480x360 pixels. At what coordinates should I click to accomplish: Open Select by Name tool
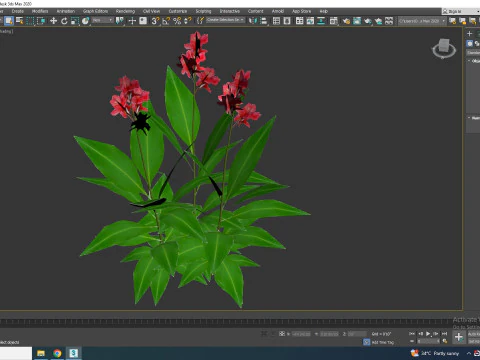(x=20, y=21)
